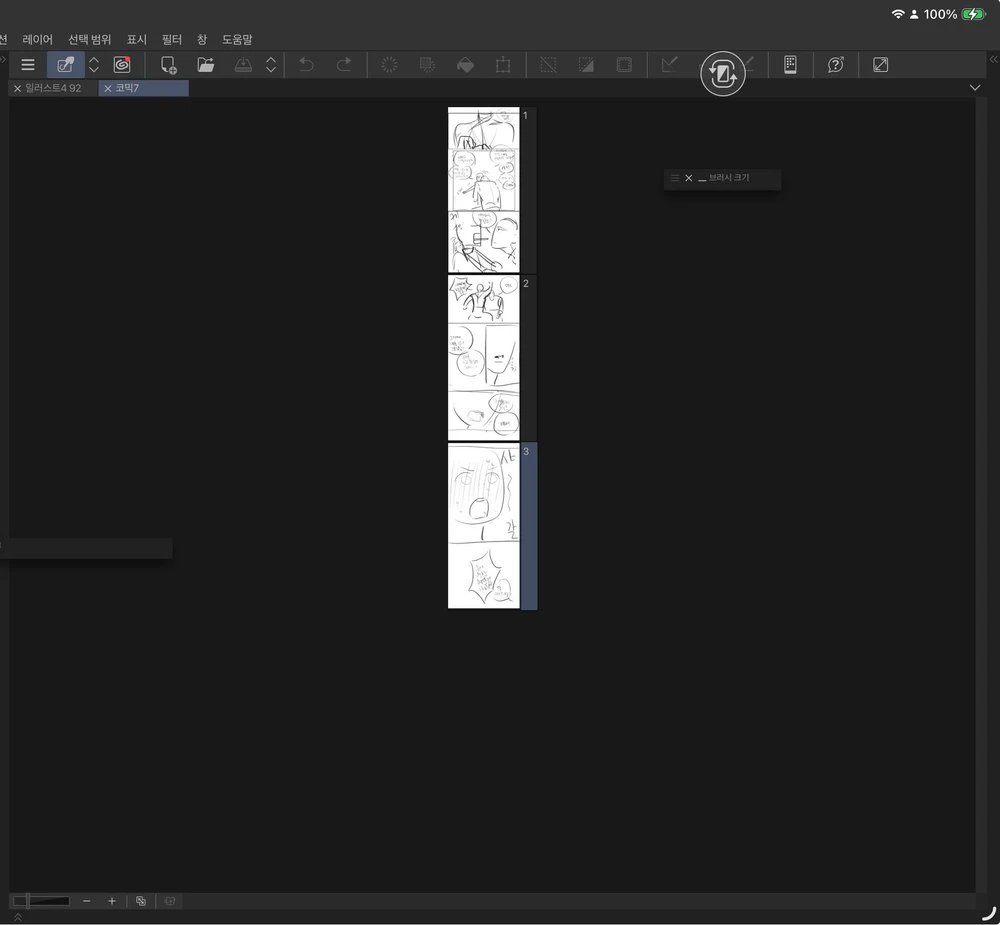This screenshot has height=925, width=1000.
Task: Expand the canvas tab list chevron
Action: [975, 88]
